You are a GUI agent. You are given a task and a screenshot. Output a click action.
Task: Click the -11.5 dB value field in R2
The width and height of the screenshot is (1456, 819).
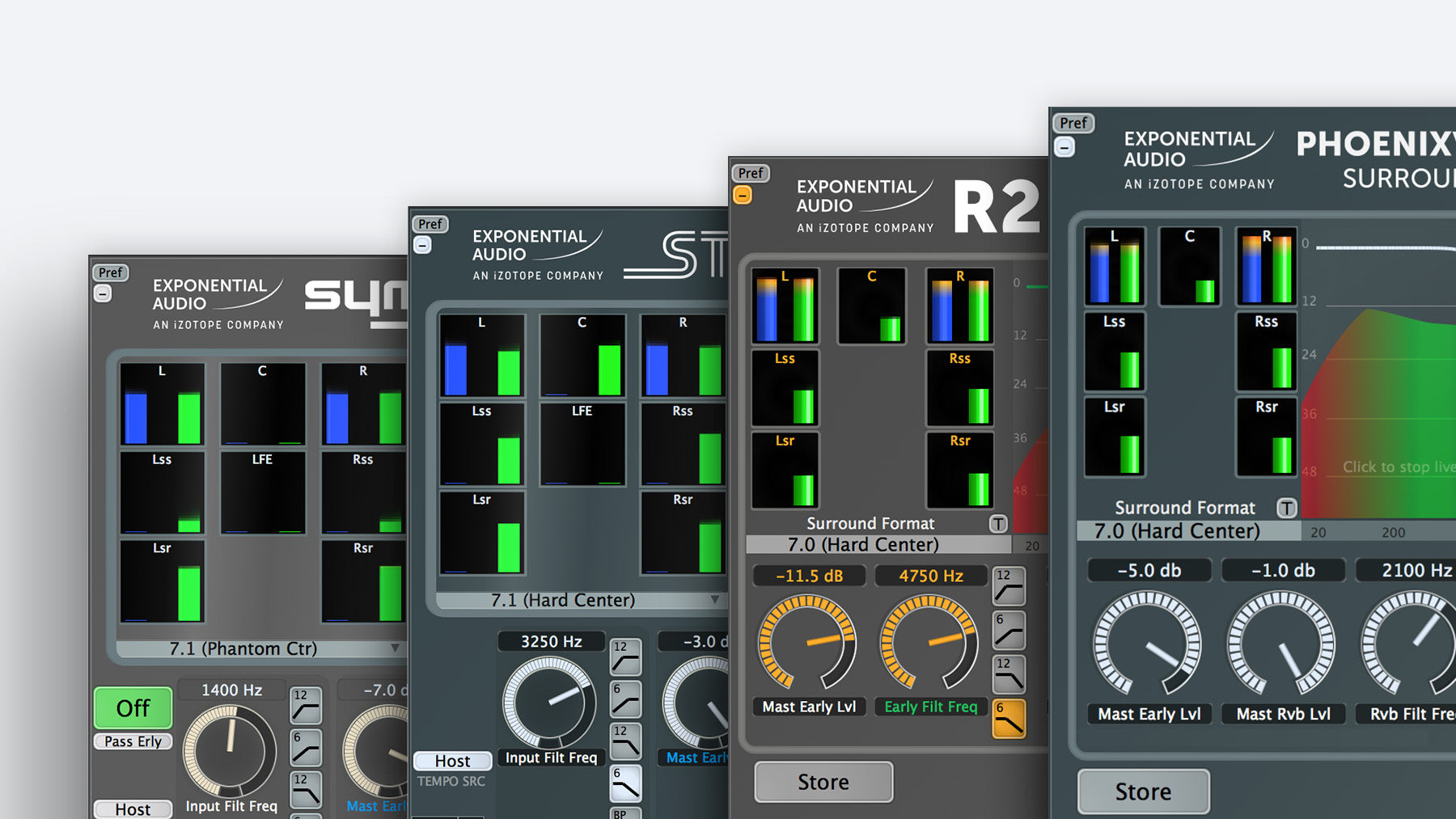coord(809,576)
